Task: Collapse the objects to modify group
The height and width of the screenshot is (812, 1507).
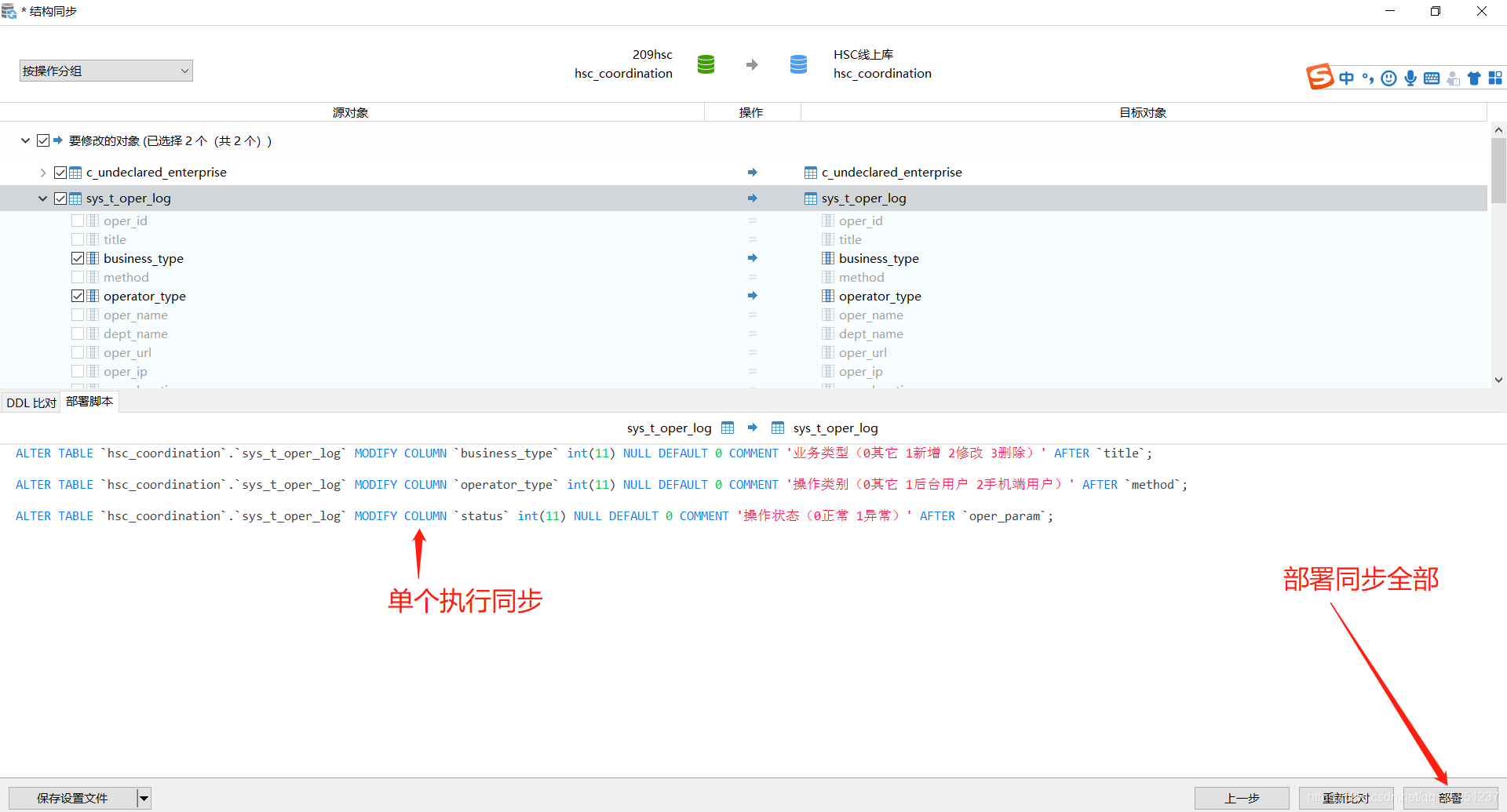Action: [x=25, y=140]
